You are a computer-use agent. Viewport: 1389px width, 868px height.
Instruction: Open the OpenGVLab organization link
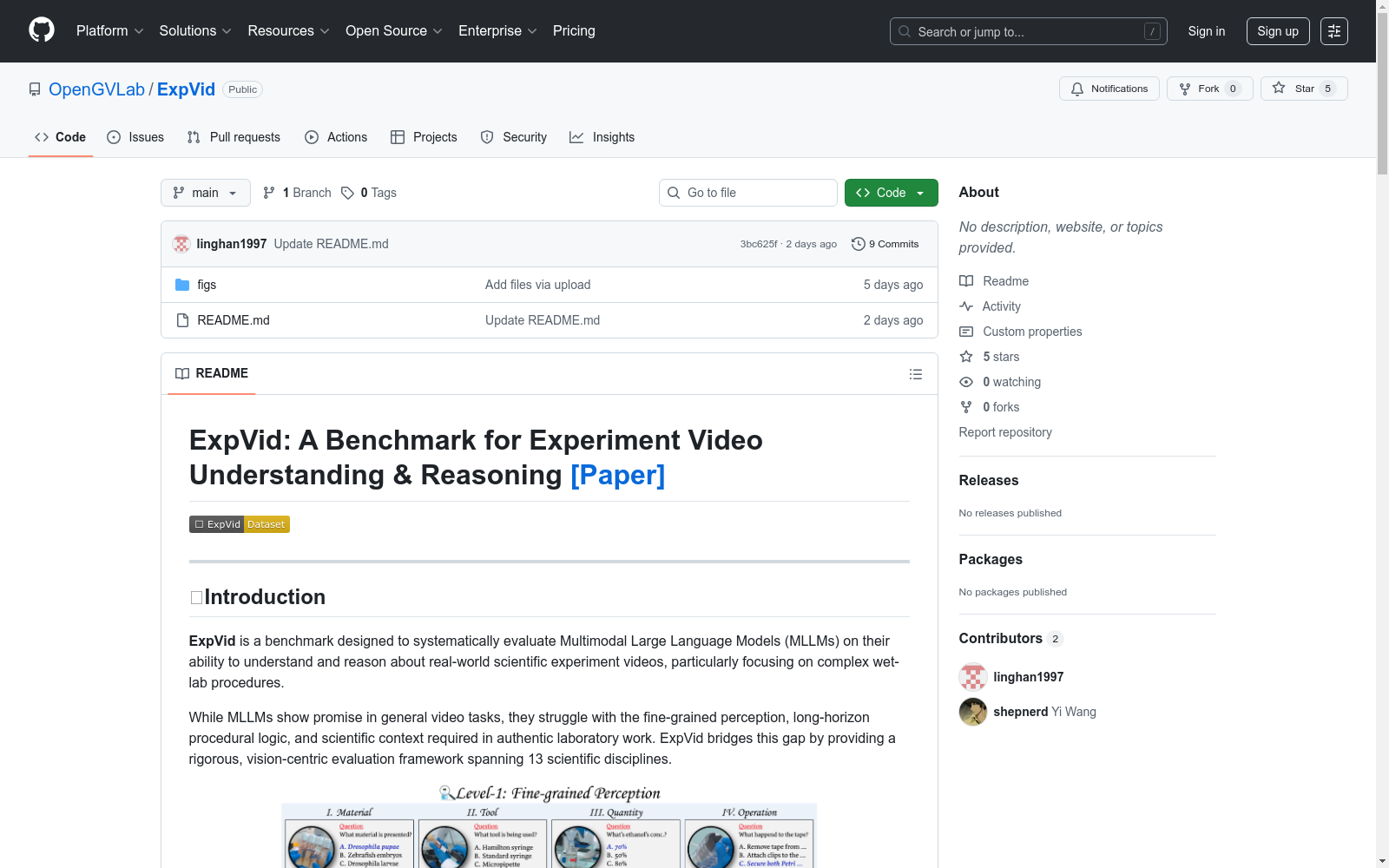[96, 89]
